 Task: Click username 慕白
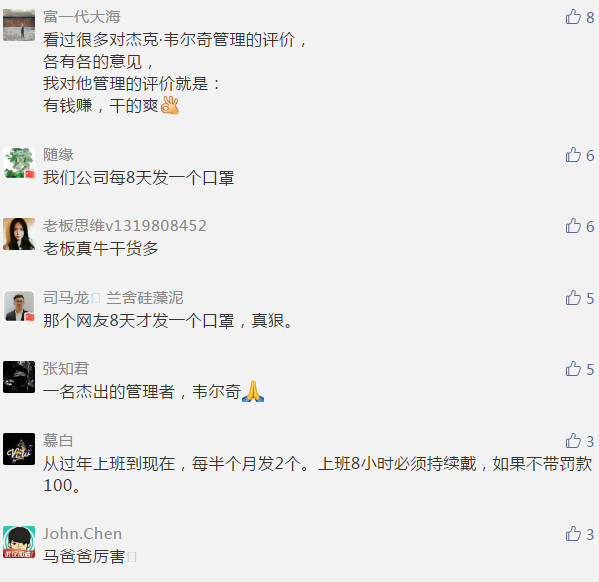pos(58,441)
